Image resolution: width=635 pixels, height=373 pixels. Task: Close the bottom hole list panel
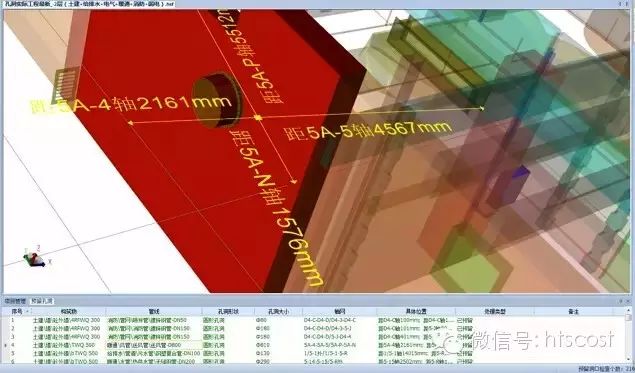click(x=628, y=301)
